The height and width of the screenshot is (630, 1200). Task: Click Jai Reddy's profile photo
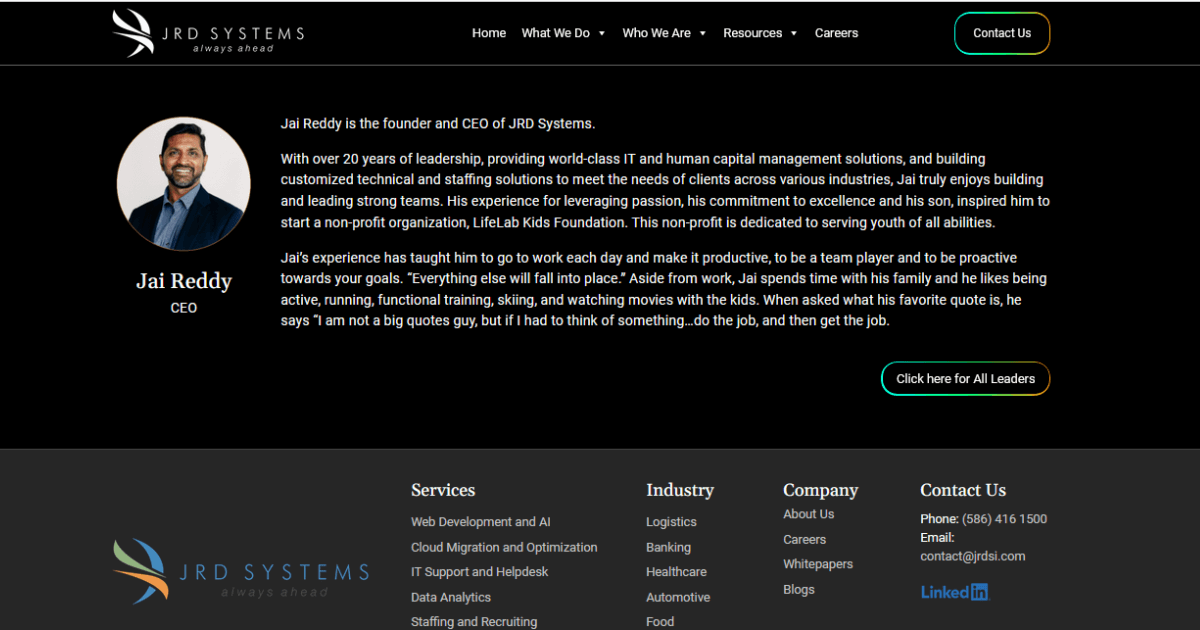pos(184,183)
